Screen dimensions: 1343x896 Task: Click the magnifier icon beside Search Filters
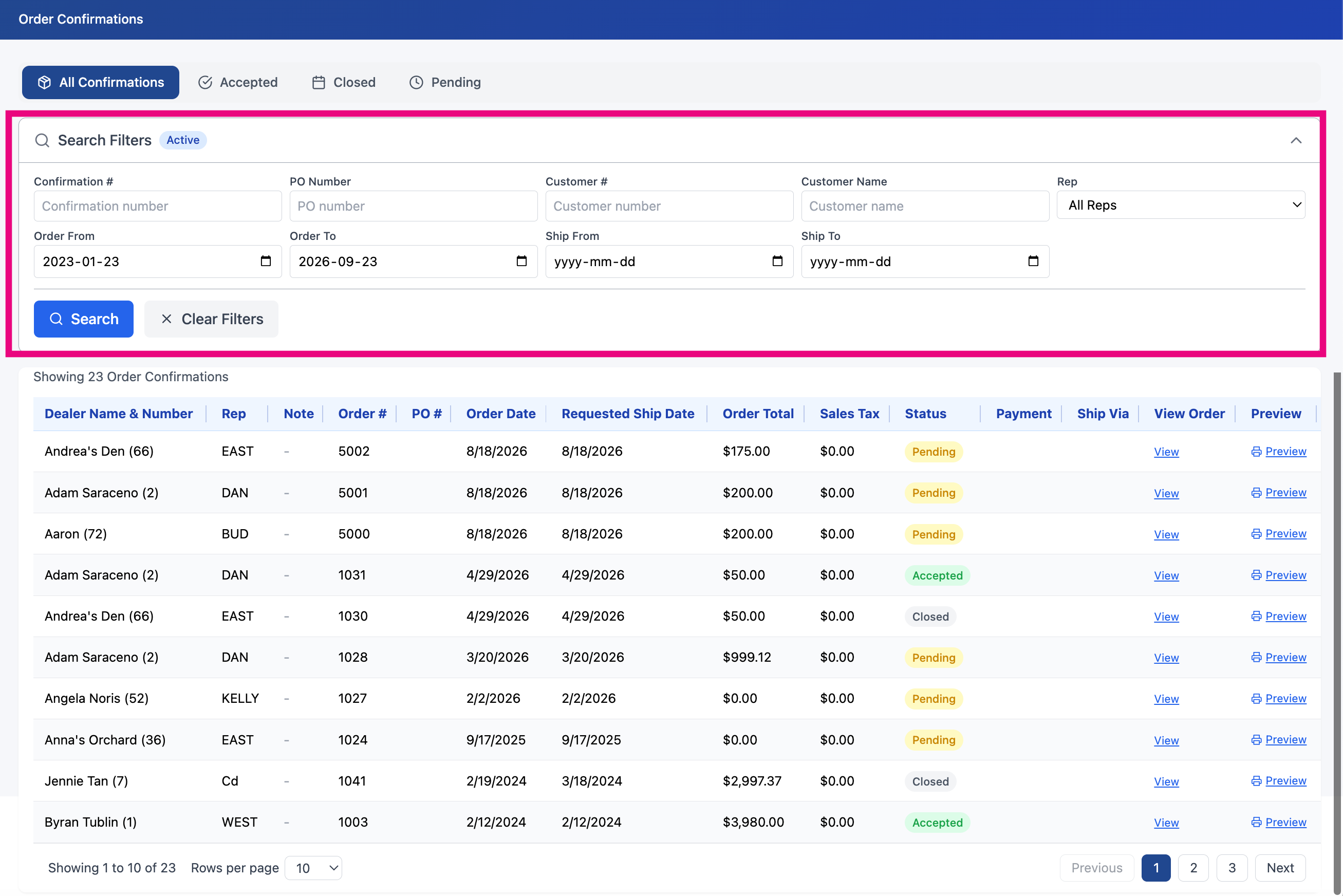pos(42,140)
